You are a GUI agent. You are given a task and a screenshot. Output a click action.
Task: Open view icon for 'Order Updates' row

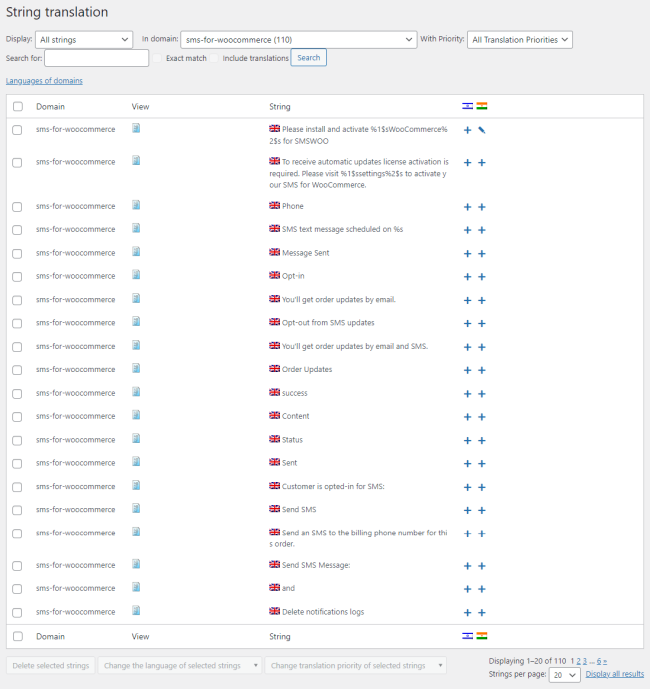136,369
